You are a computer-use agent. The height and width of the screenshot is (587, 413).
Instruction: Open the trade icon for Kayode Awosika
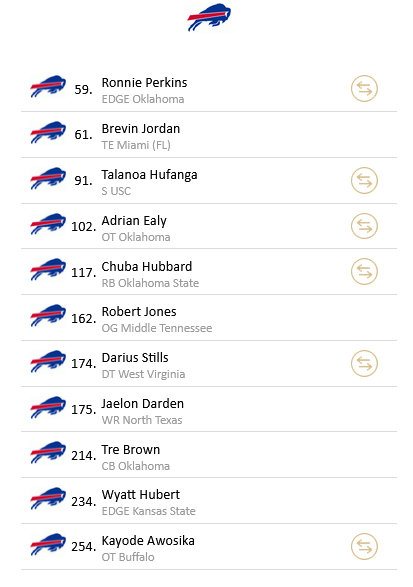coord(364,547)
